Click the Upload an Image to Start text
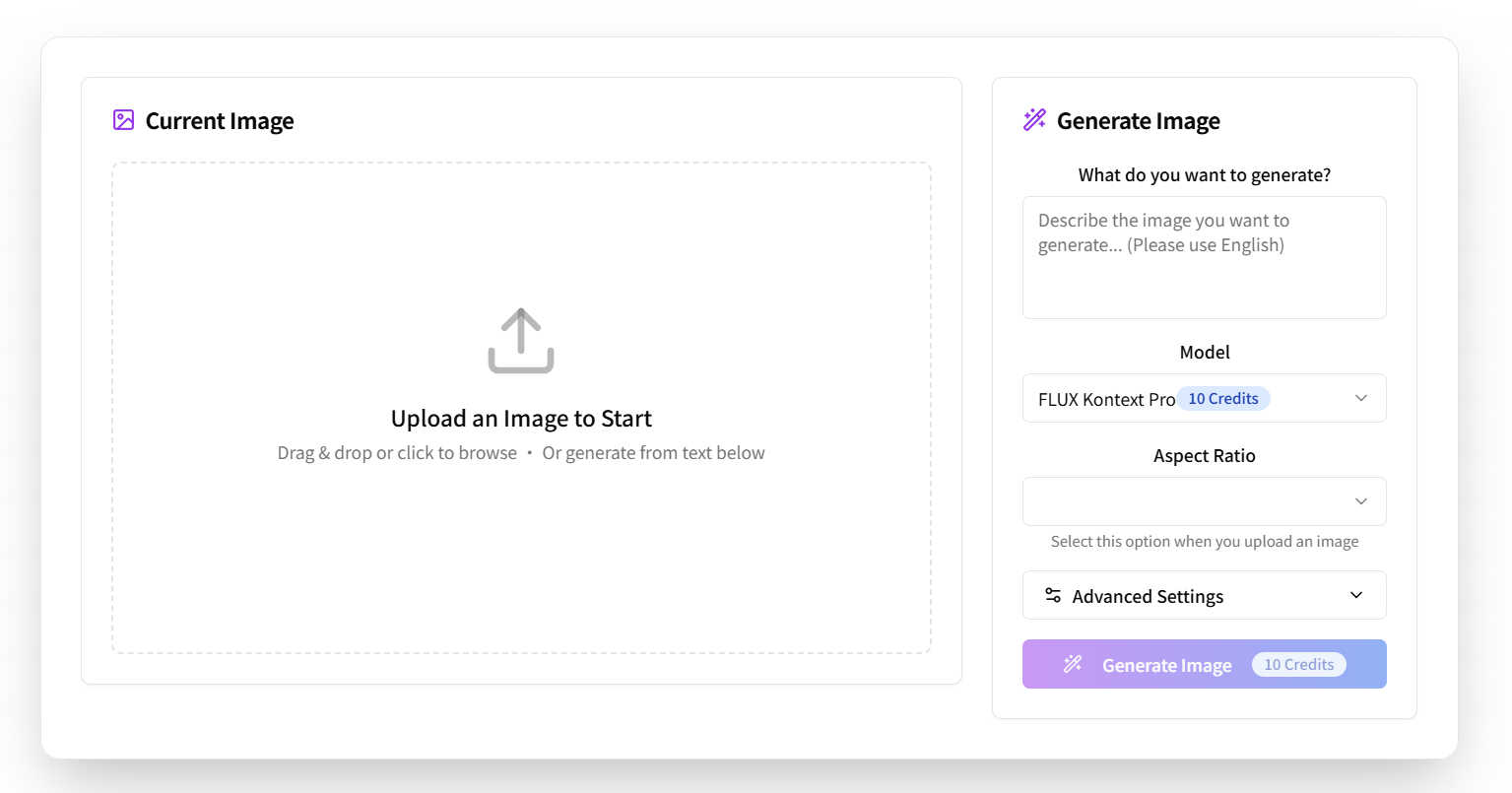Viewport: 1512px width, 793px height. click(x=520, y=418)
